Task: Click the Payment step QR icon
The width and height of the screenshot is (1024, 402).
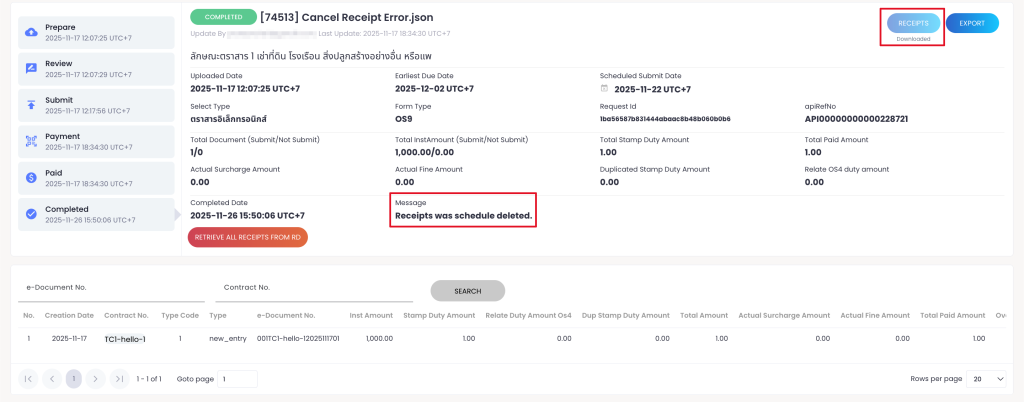Action: click(x=31, y=141)
